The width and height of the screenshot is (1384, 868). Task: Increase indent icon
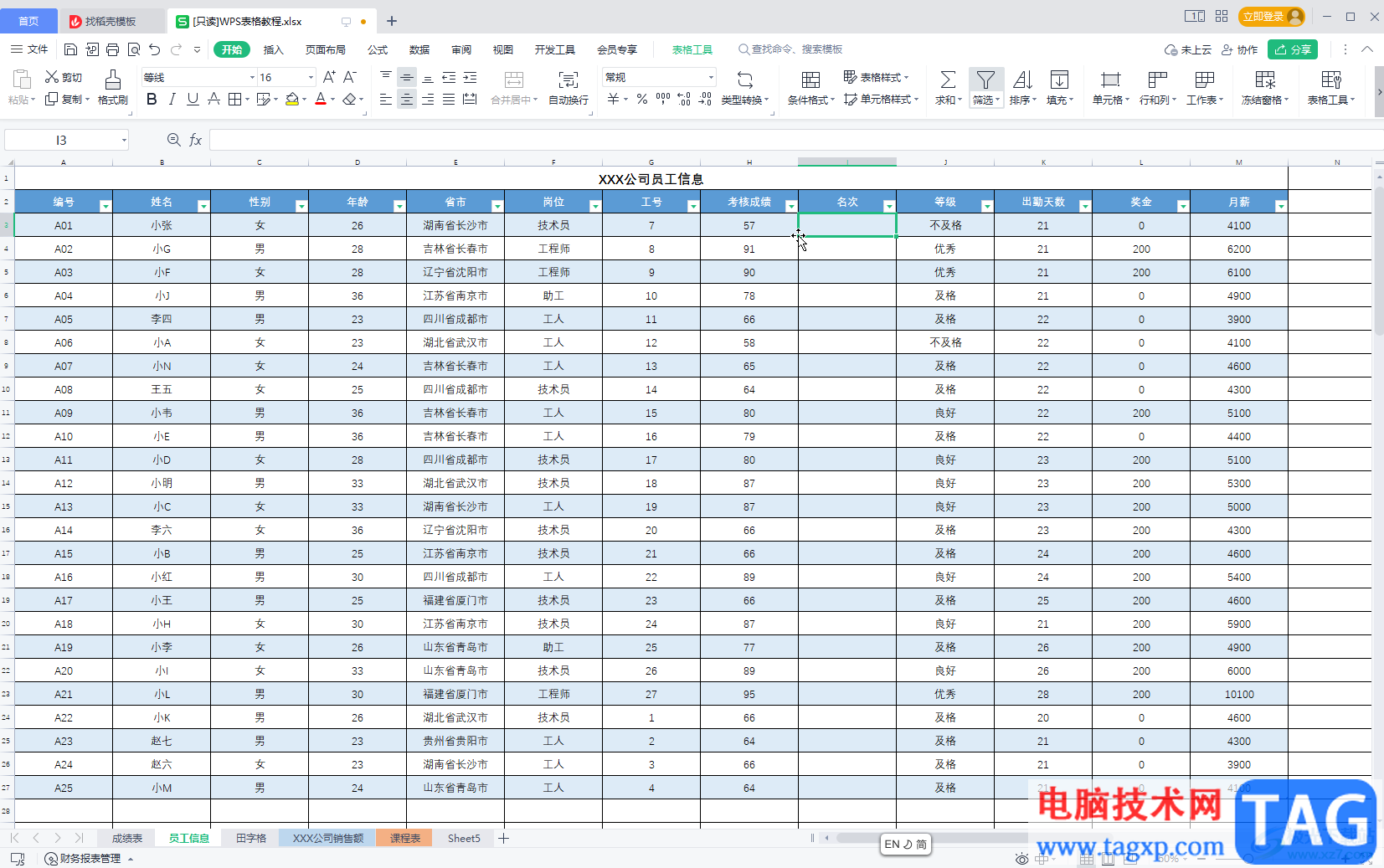pos(470,77)
